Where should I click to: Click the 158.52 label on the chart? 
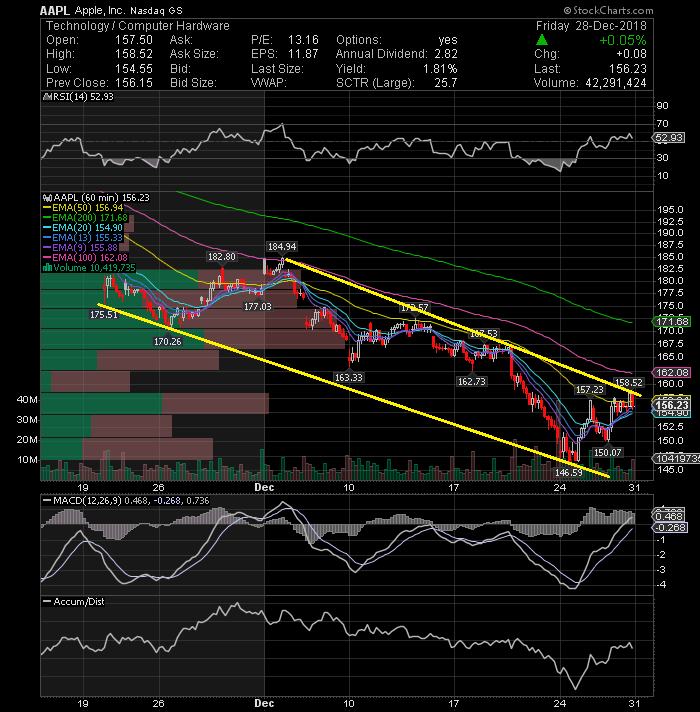click(628, 382)
